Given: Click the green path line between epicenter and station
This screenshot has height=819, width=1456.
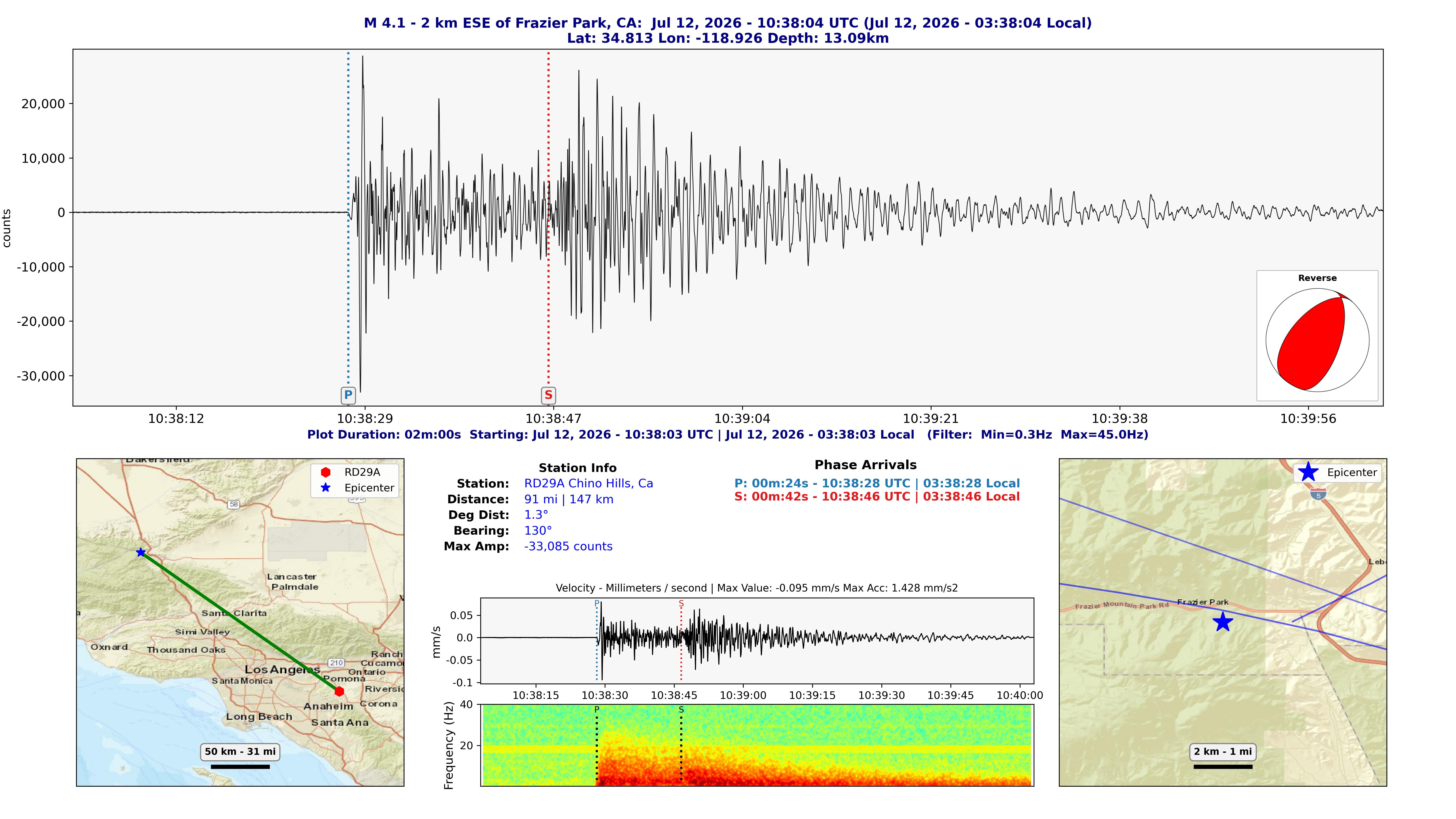Looking at the screenshot, I should [240, 622].
